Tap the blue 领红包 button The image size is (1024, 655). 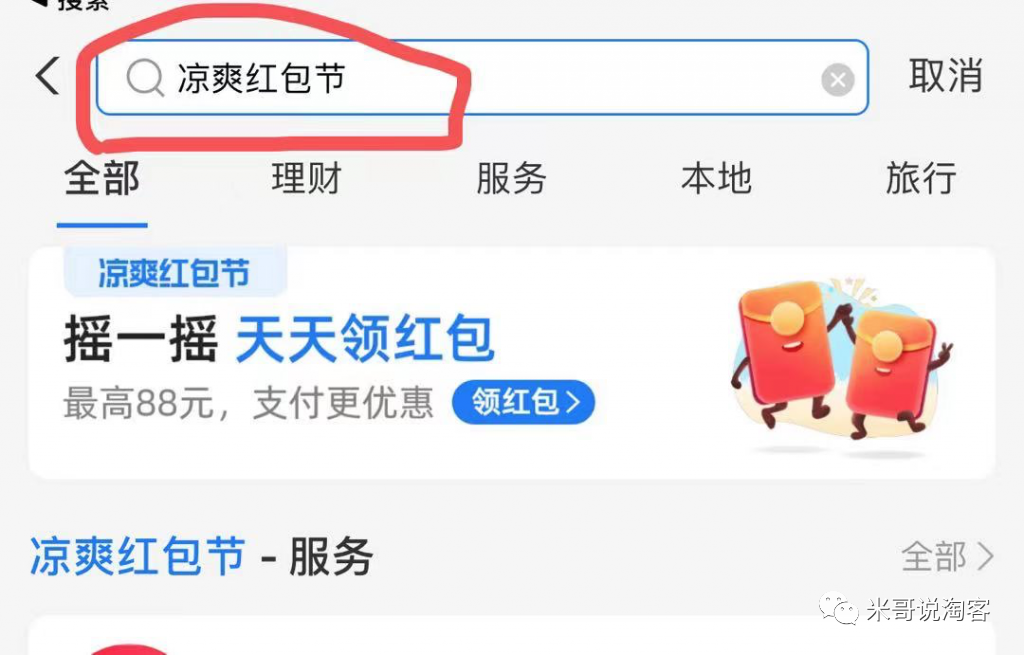point(524,402)
